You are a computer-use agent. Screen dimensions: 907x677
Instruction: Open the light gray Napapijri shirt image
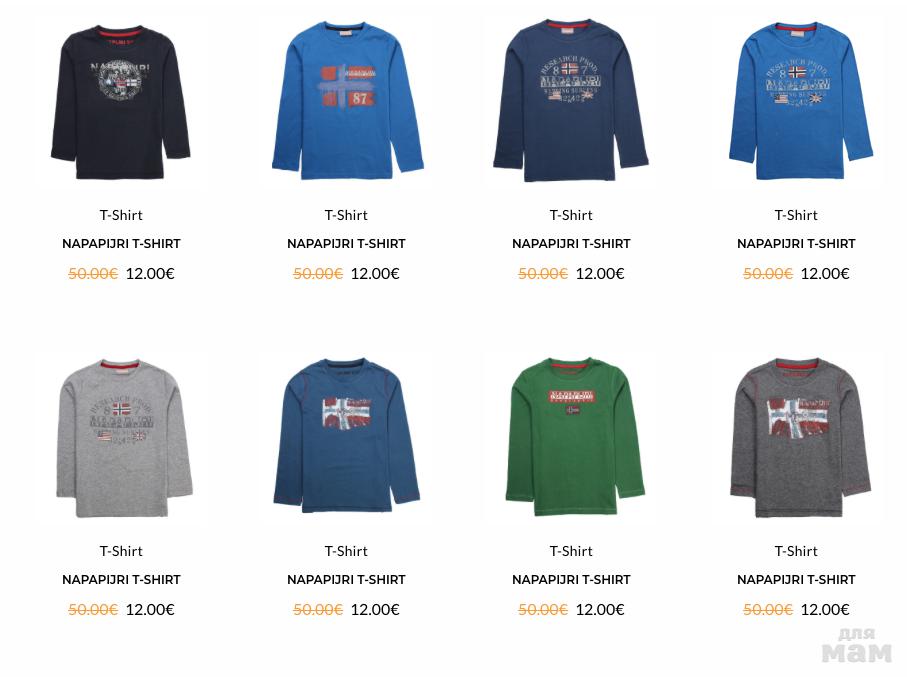coord(124,438)
